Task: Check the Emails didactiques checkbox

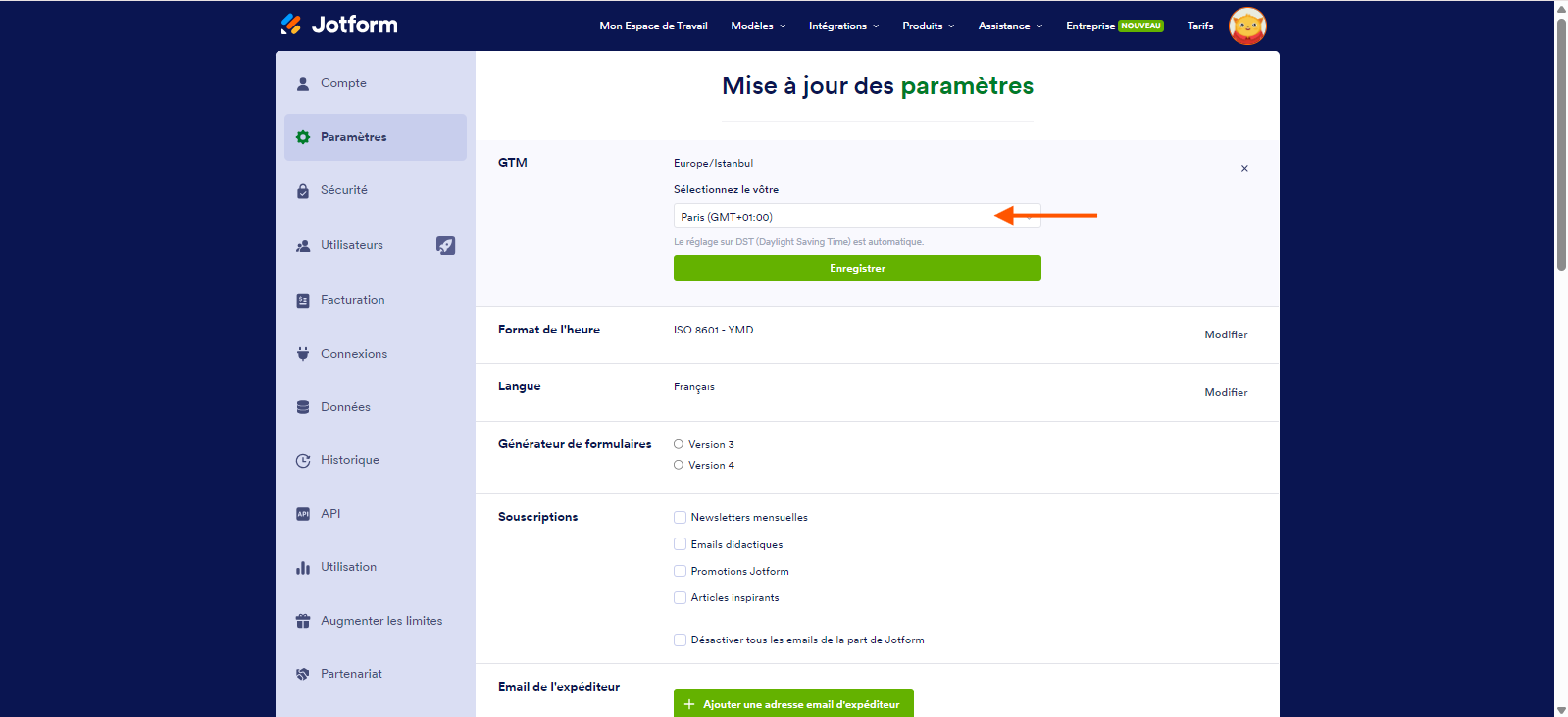Action: 680,543
